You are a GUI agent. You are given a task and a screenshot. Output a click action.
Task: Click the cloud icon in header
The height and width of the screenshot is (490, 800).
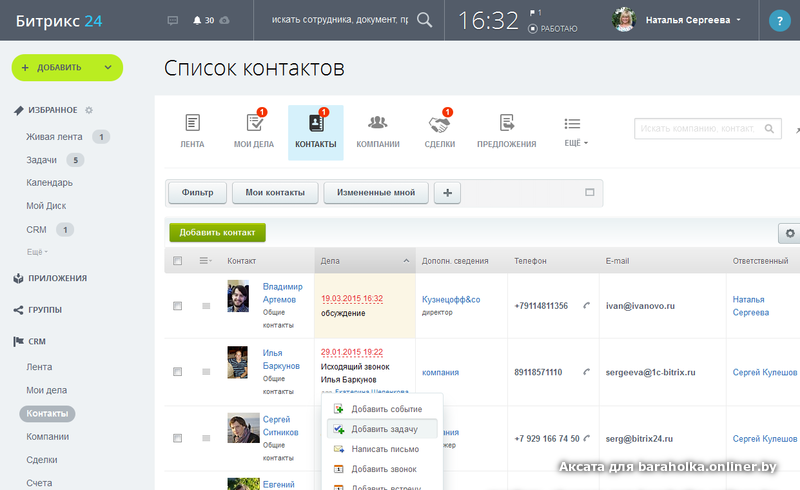coord(224,20)
